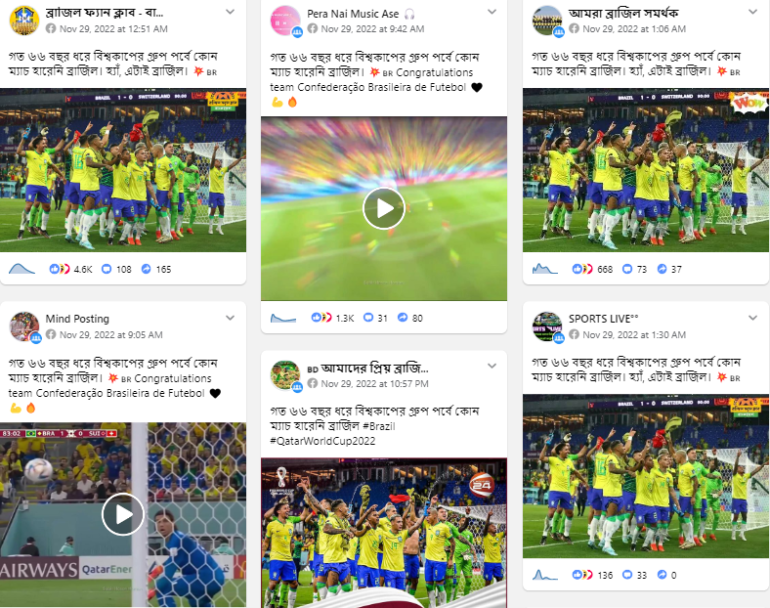Click the reactions icon beside 4.6K
The image size is (770, 608).
click(x=59, y=269)
